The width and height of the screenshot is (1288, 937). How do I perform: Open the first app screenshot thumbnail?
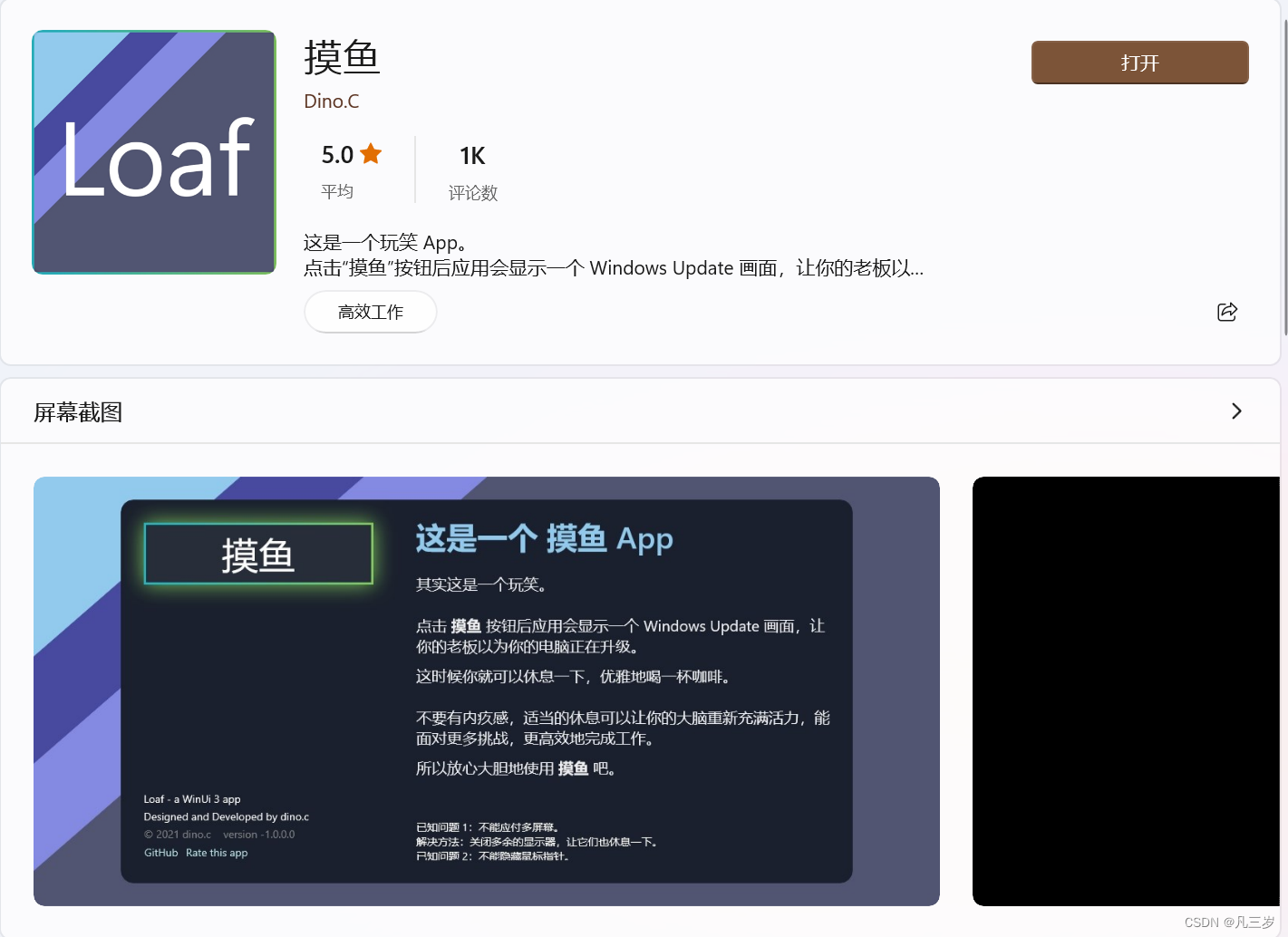tap(487, 691)
